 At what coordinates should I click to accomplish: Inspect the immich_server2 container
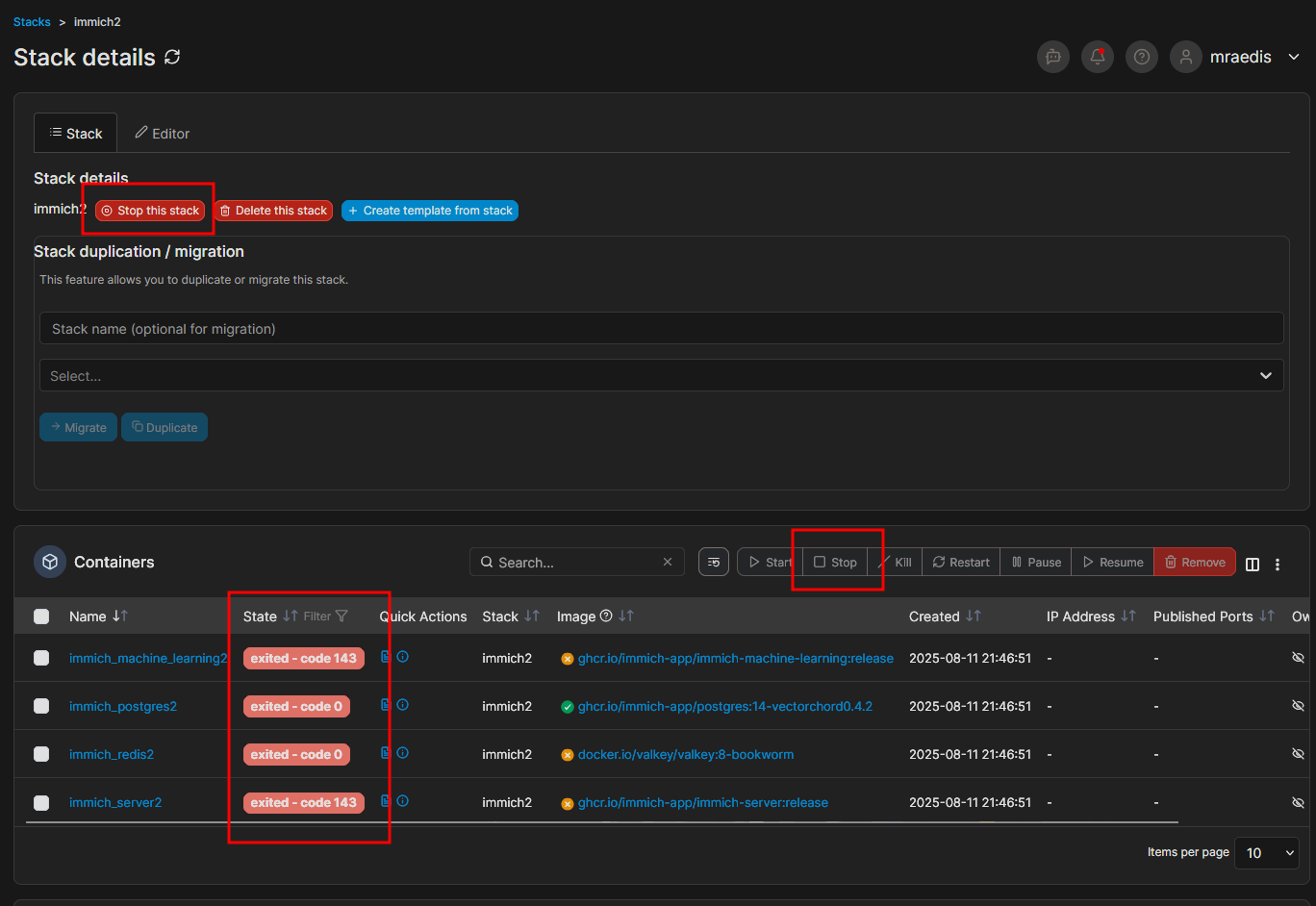coord(403,801)
